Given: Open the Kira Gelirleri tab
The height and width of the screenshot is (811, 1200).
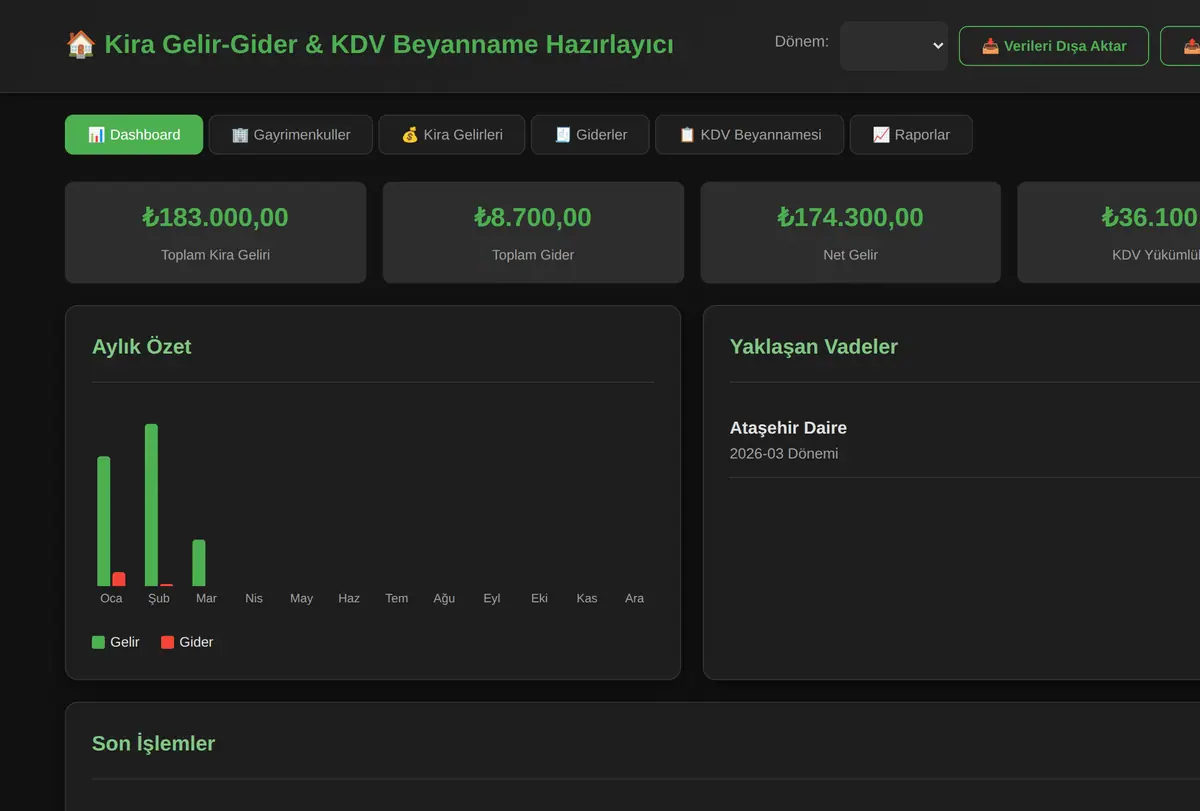Looking at the screenshot, I should pyautogui.click(x=452, y=135).
